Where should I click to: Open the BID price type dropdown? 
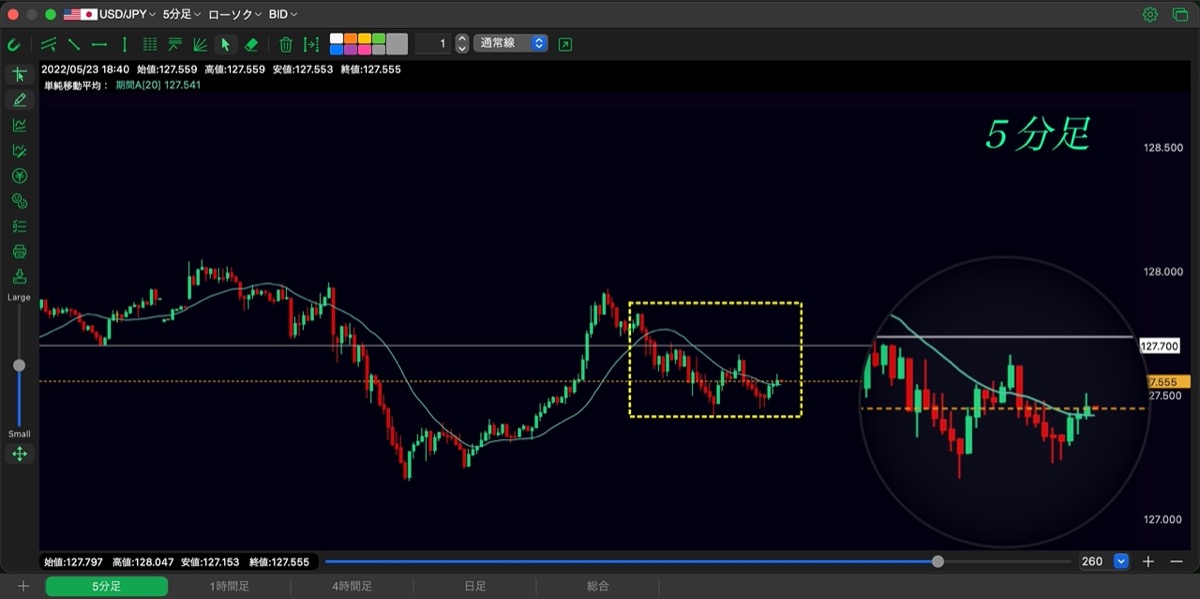(283, 14)
